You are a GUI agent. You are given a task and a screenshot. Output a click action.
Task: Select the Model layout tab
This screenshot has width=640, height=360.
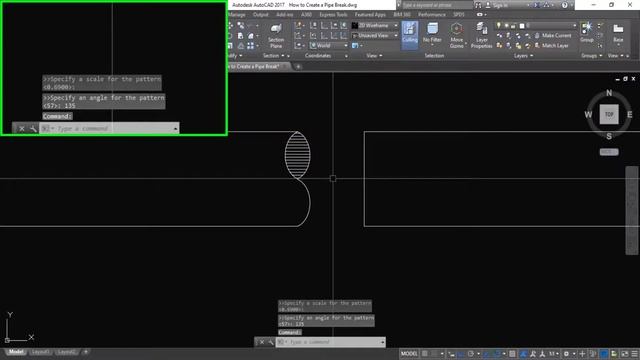[16, 352]
